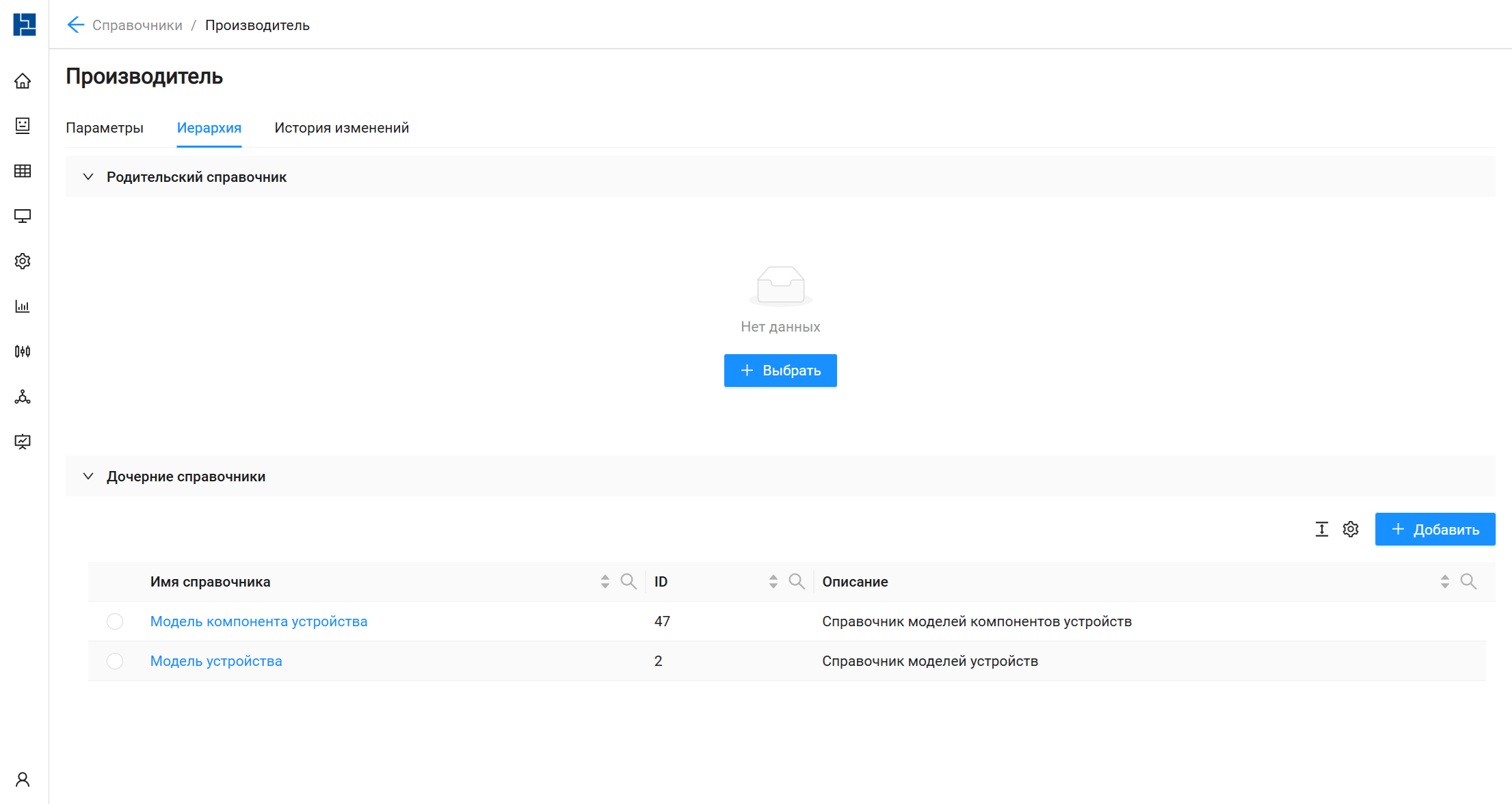Go back using the breadcrumb arrow
The height and width of the screenshot is (804, 1512).
(75, 25)
